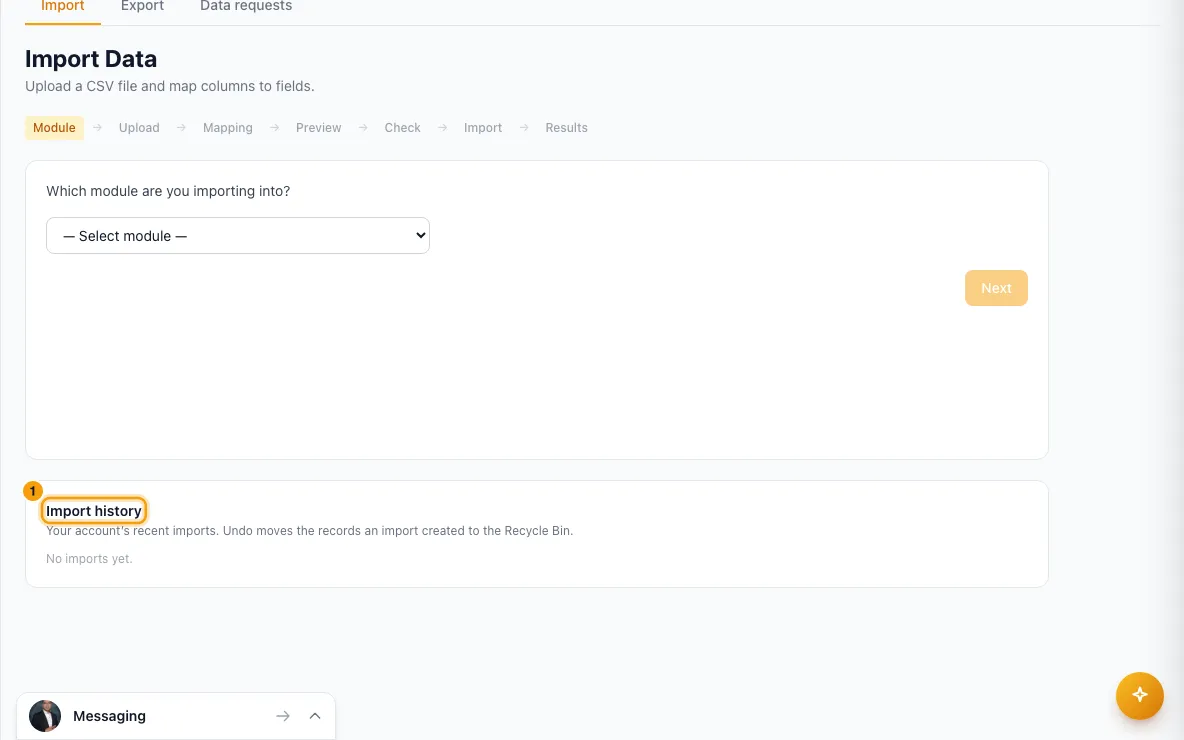Open the sparkle assistant floating button
1184x740 pixels.
pos(1139,695)
